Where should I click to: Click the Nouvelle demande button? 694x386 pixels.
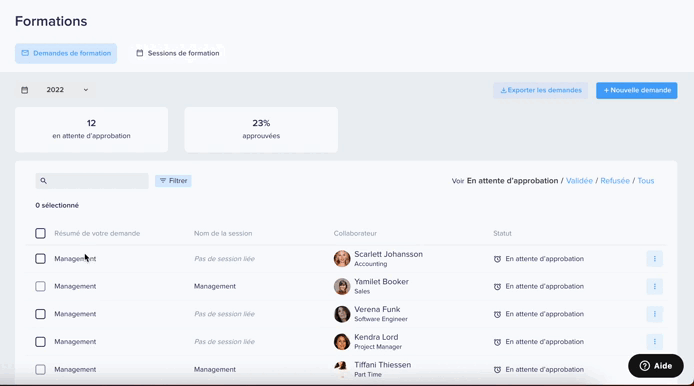click(636, 90)
